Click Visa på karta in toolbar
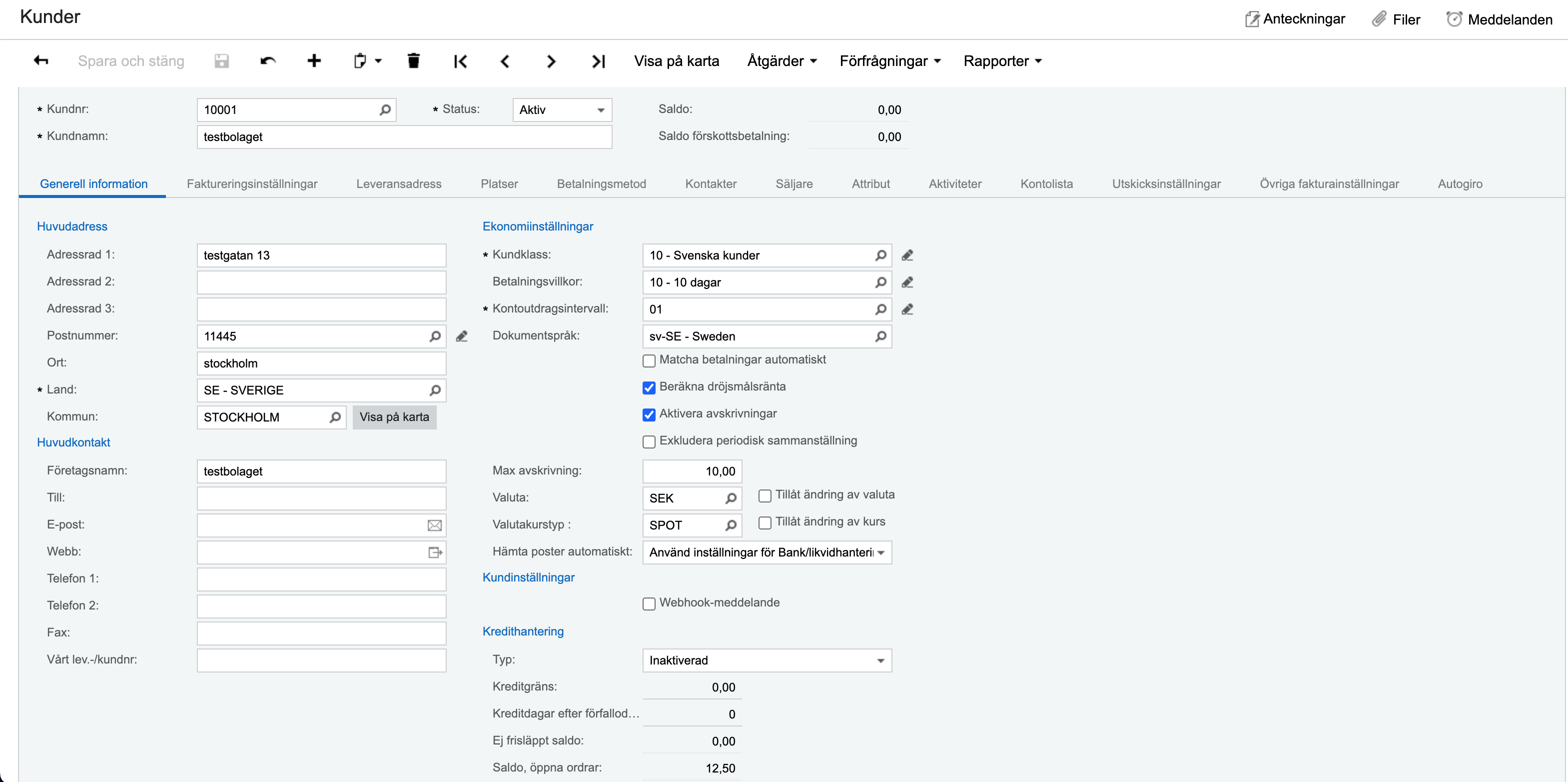The image size is (1568, 782). click(676, 61)
